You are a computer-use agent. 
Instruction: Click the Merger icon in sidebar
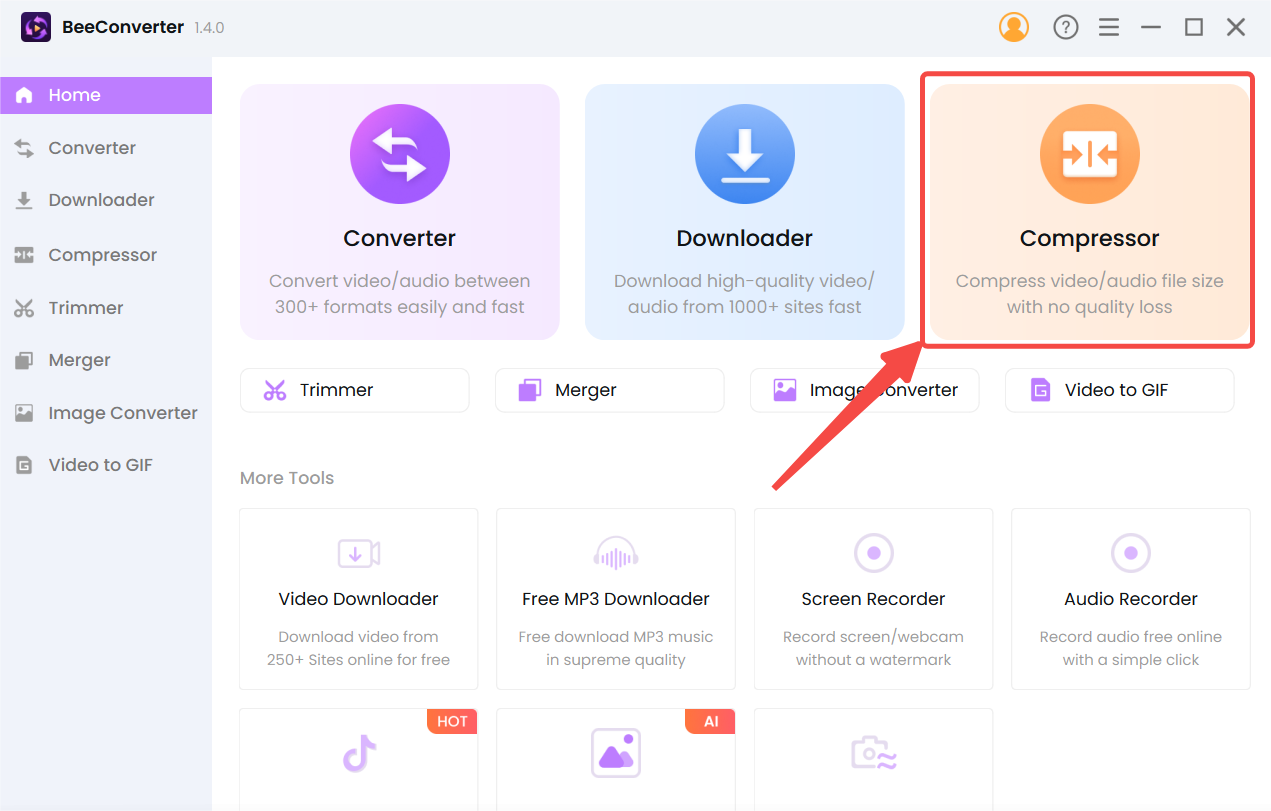(x=24, y=360)
